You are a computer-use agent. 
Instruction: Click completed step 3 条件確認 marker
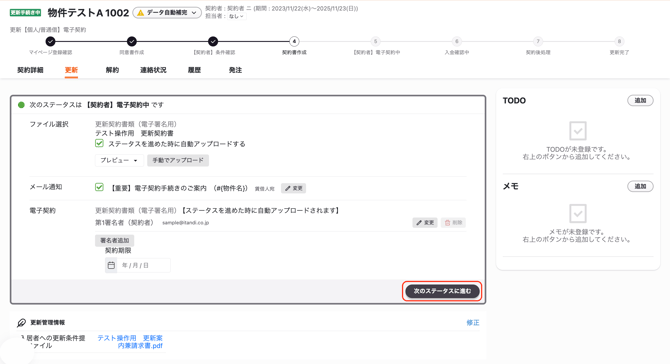[213, 41]
